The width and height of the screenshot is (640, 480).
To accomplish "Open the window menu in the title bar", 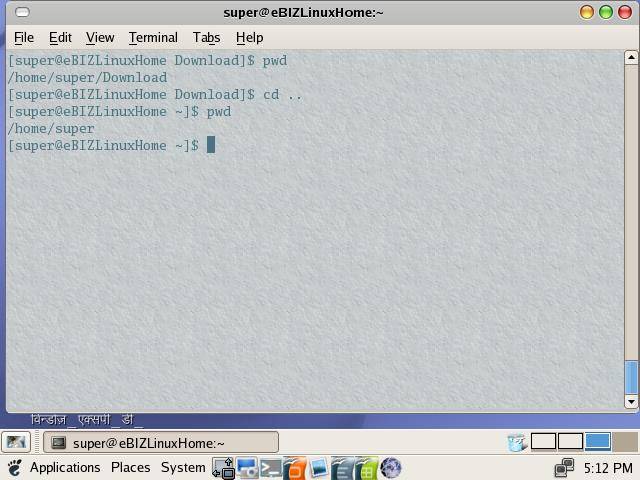I will (x=22, y=12).
